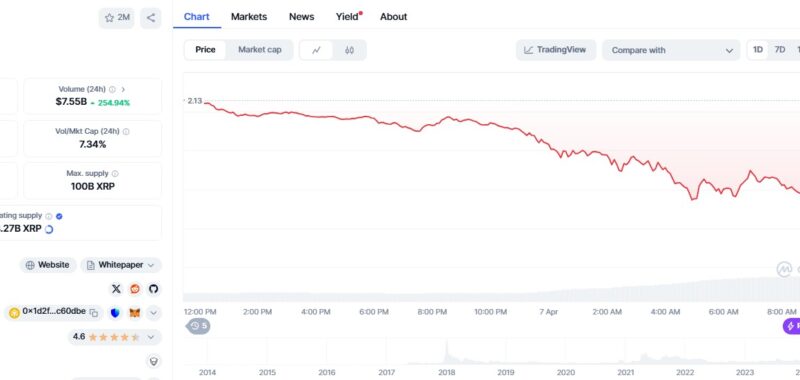Switch to line chart view icon
Screen dimensions: 800x380
(x=316, y=50)
